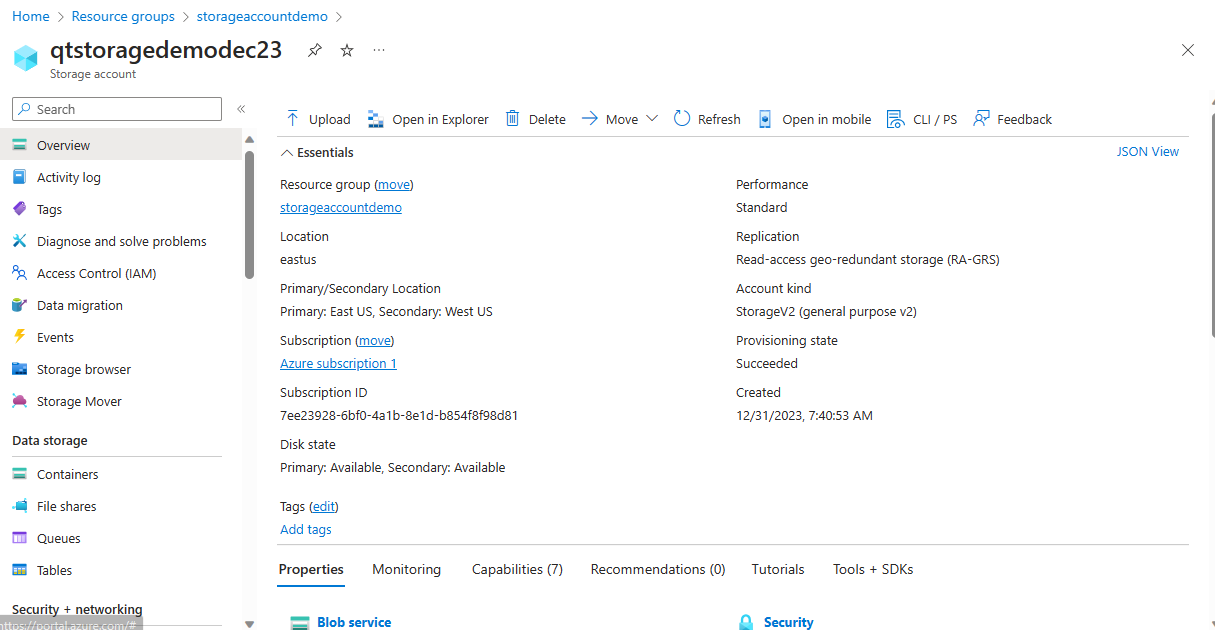Click the Containers icon
This screenshot has width=1215, height=630.
coord(19,474)
